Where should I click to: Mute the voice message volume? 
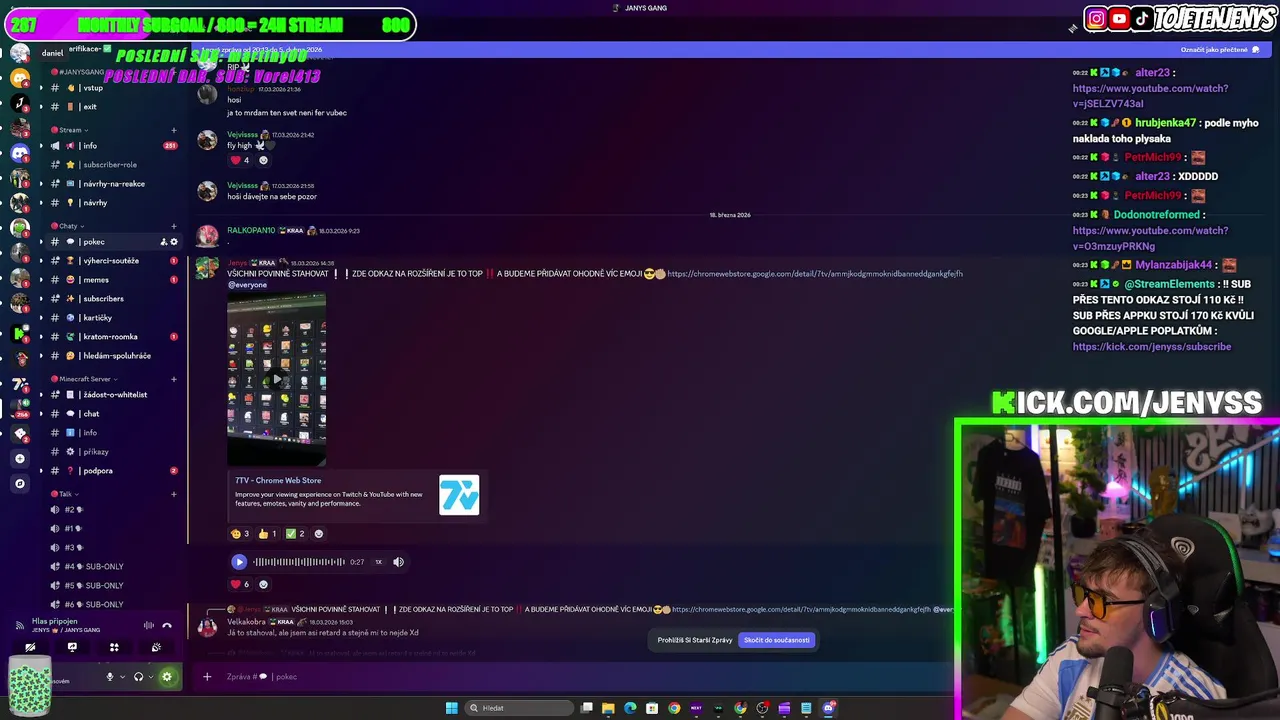coord(398,562)
